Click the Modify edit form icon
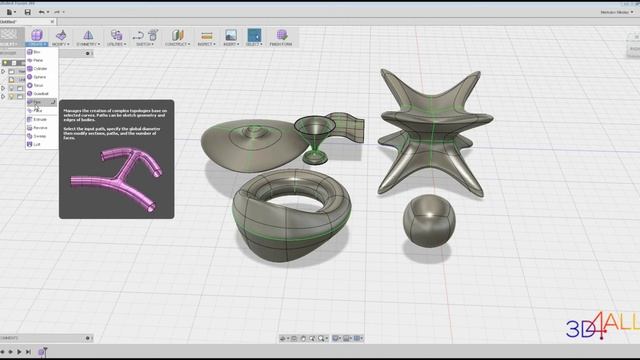 [61, 35]
